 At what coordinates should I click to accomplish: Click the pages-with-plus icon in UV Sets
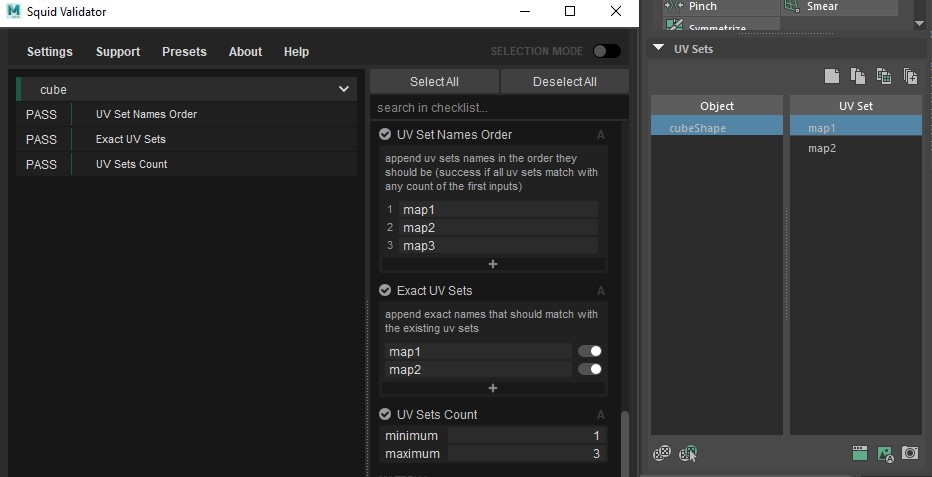tap(910, 76)
